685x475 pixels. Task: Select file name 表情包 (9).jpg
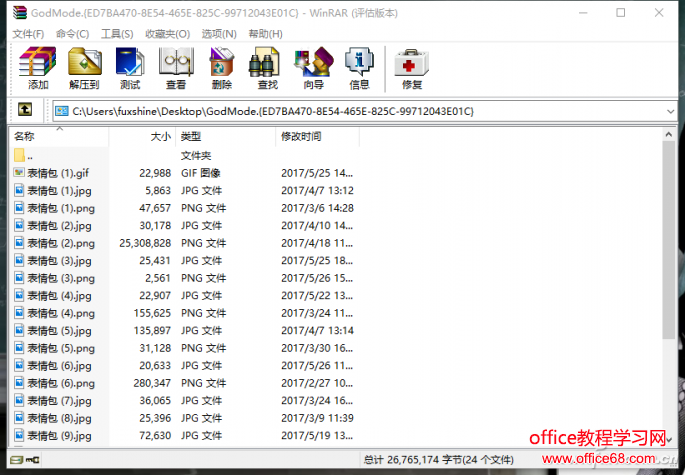coord(59,436)
